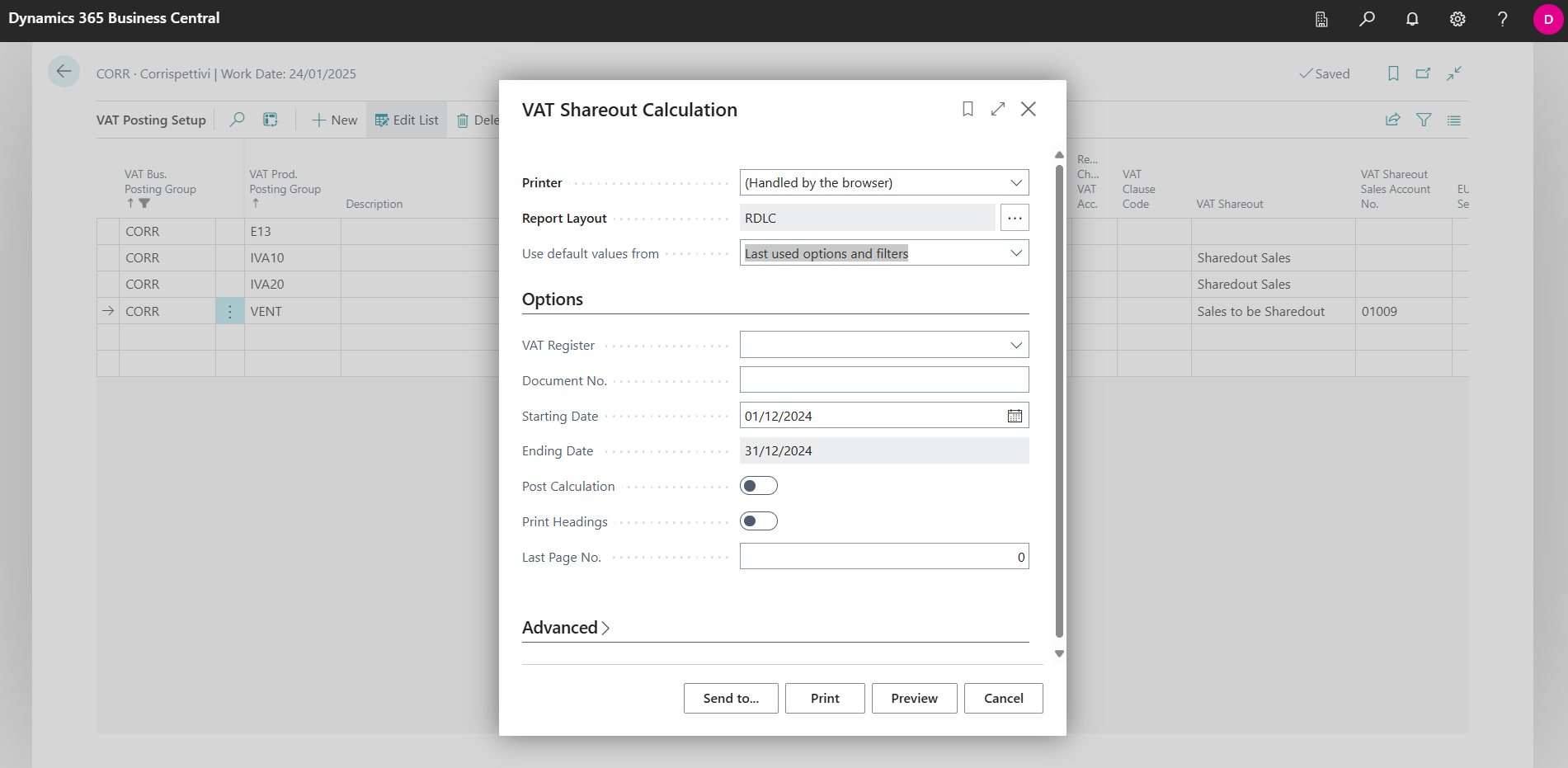Image resolution: width=1568 pixels, height=768 pixels.
Task: Show row menu for VENT row
Action: (230, 311)
